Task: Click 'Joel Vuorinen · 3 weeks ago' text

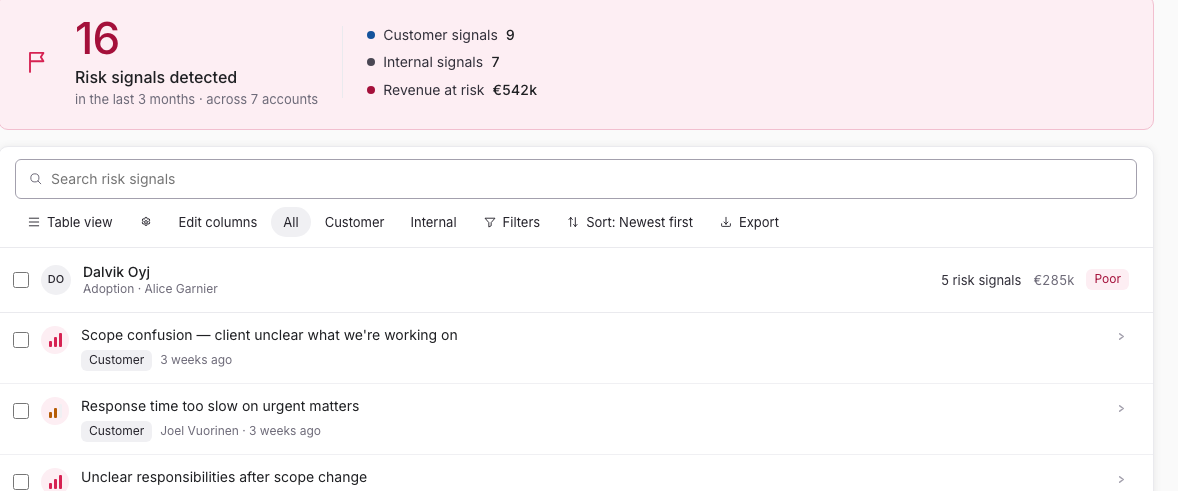Action: tap(240, 431)
